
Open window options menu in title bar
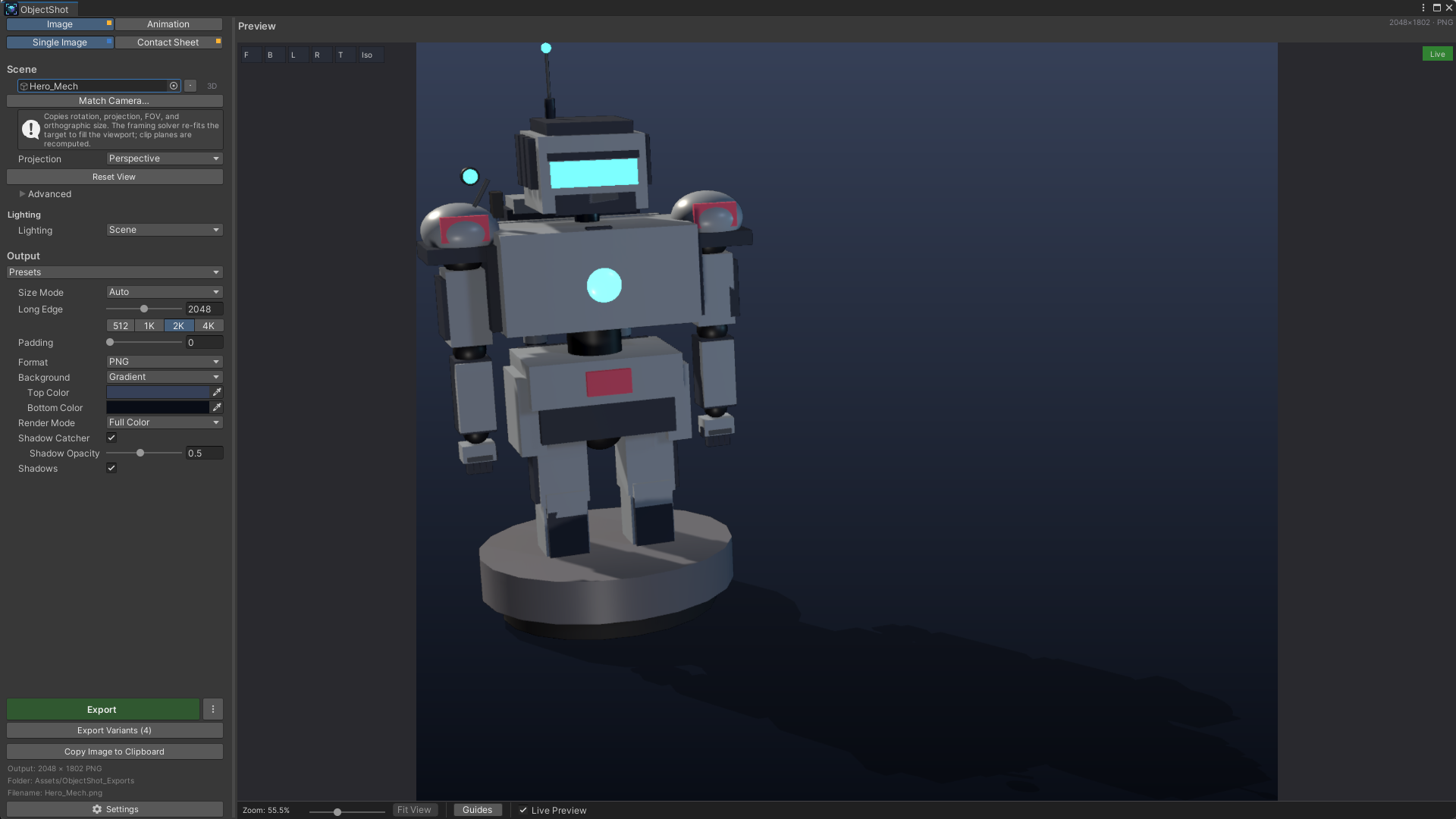tap(1423, 8)
